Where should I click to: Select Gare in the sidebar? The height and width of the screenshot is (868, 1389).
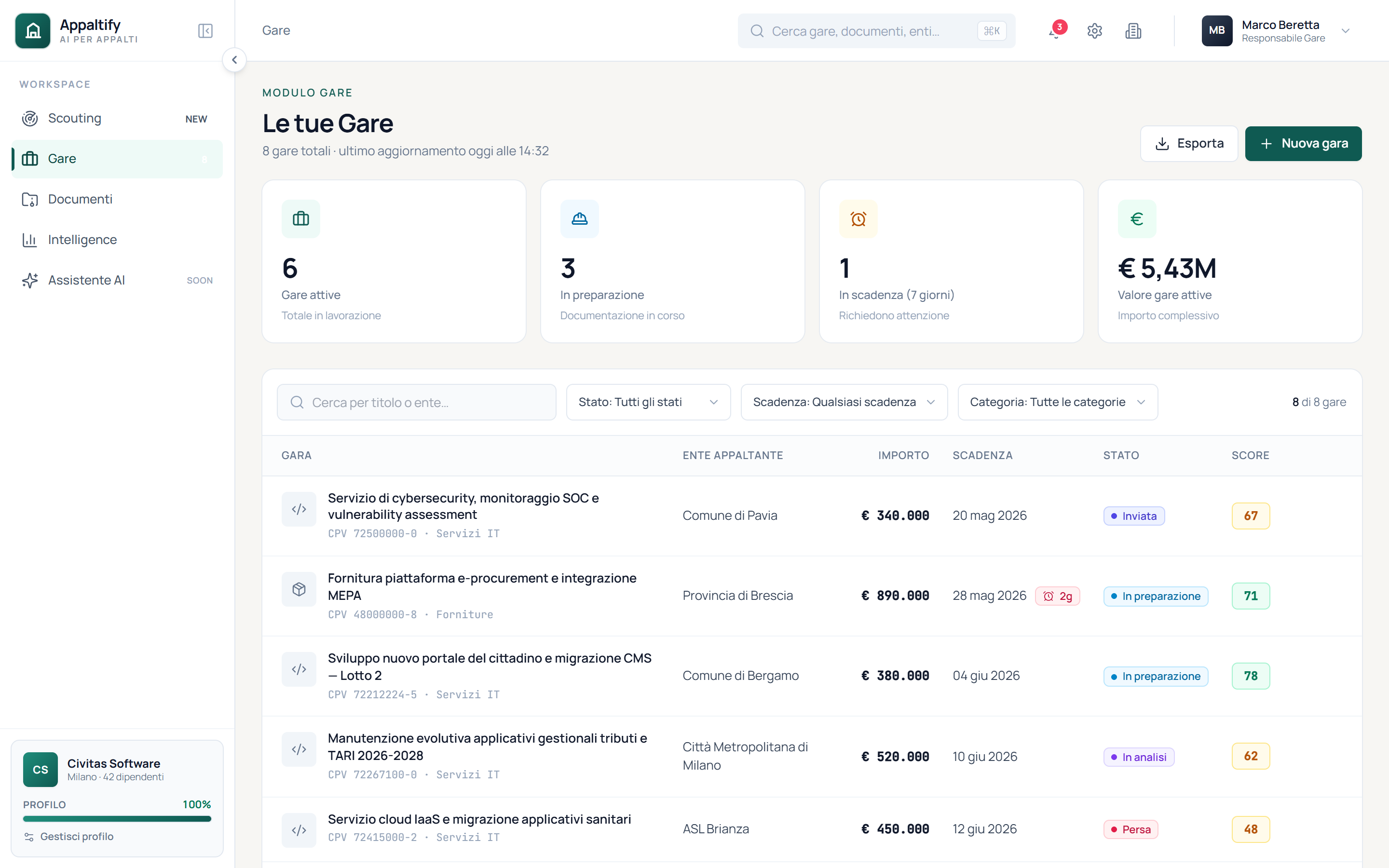coord(117,159)
